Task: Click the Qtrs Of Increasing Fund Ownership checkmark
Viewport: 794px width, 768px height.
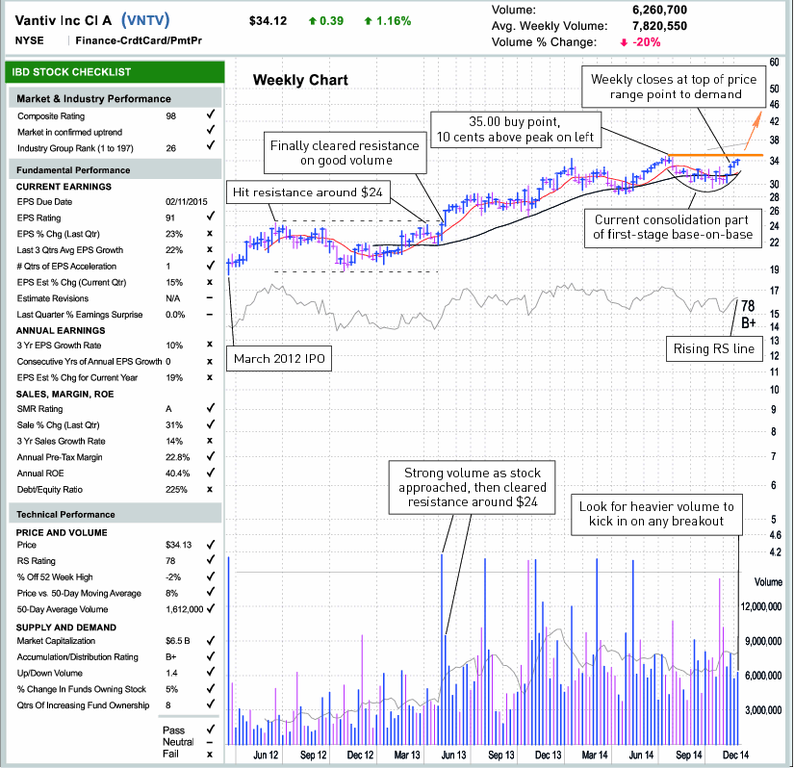Action: (211, 704)
